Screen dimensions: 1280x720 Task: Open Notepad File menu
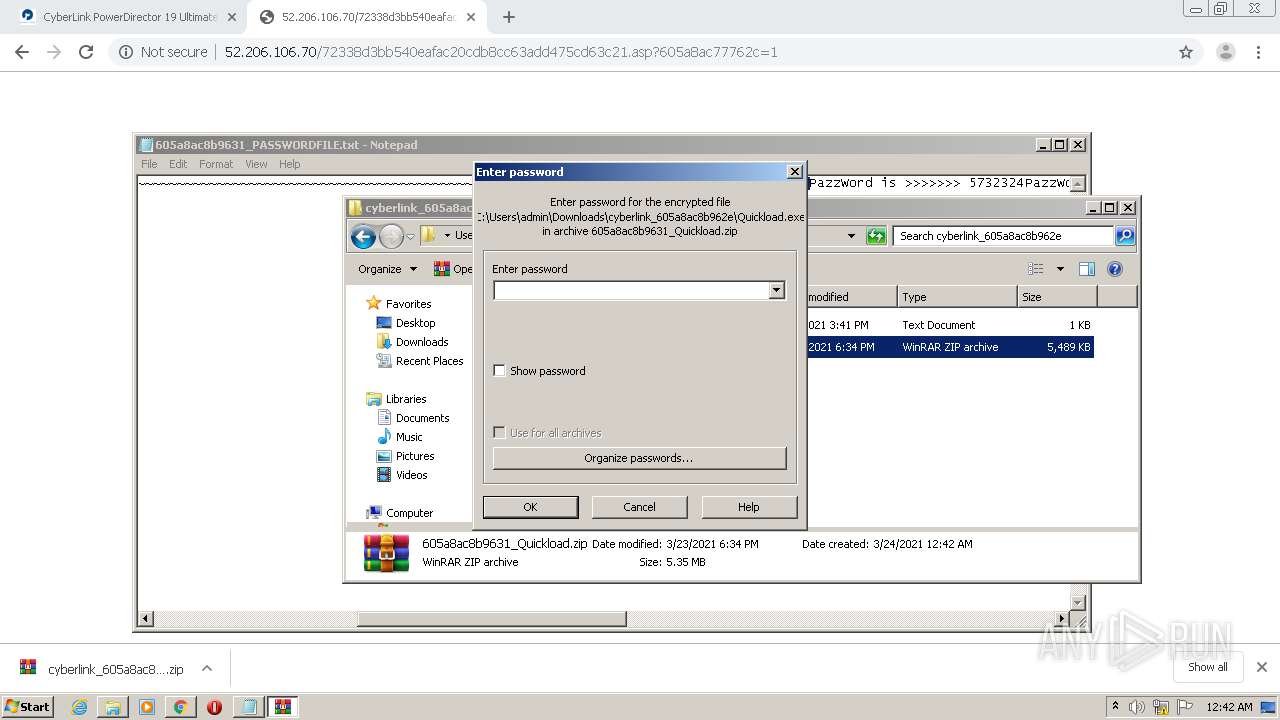[x=149, y=164]
